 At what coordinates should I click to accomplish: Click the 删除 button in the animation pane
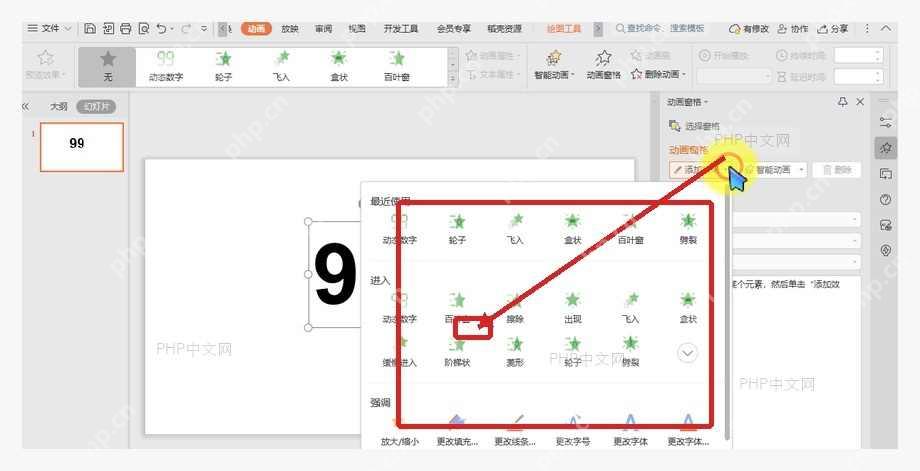pyautogui.click(x=837, y=170)
